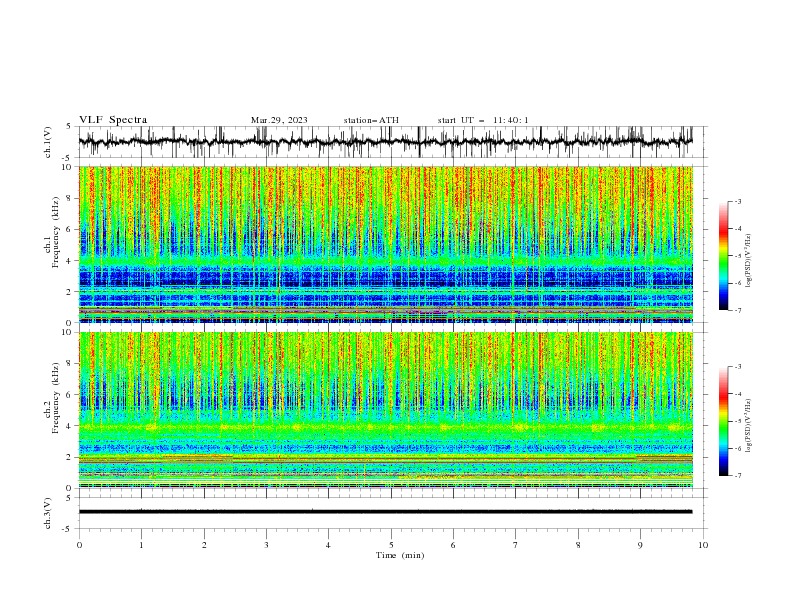Click the "VLF Spectra" title text
The image size is (792, 612).
(113, 120)
